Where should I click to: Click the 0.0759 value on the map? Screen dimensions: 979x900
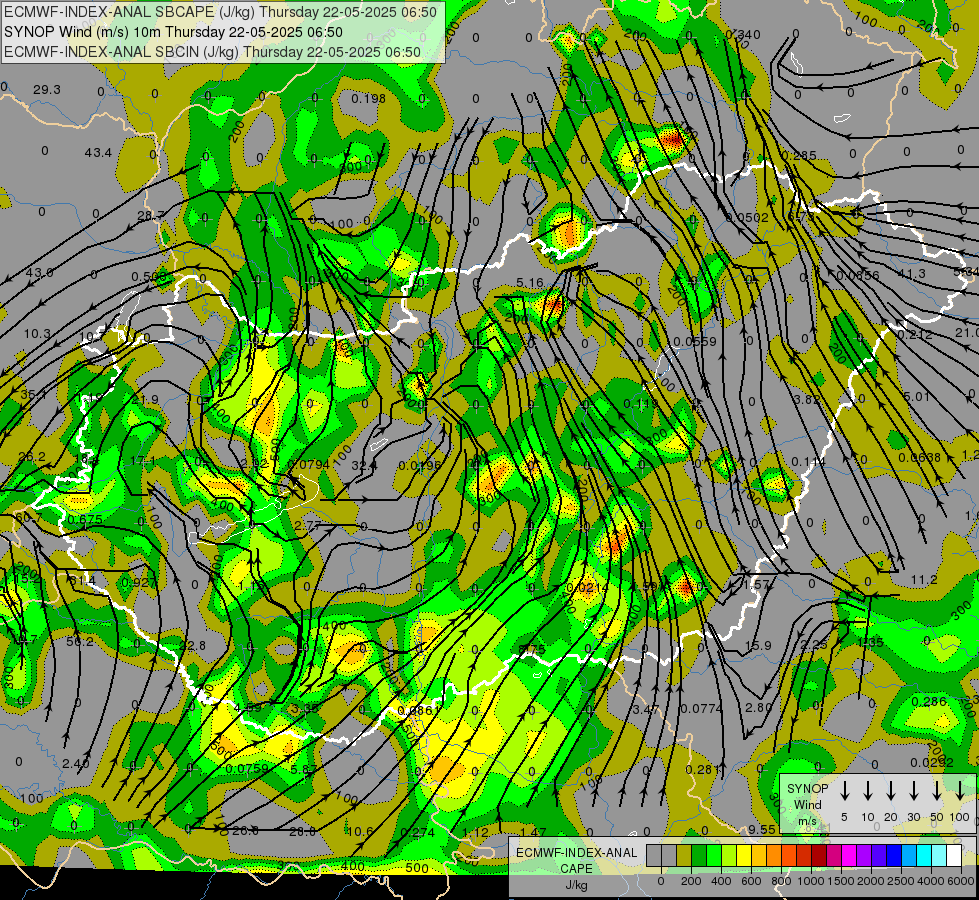[x=247, y=769]
